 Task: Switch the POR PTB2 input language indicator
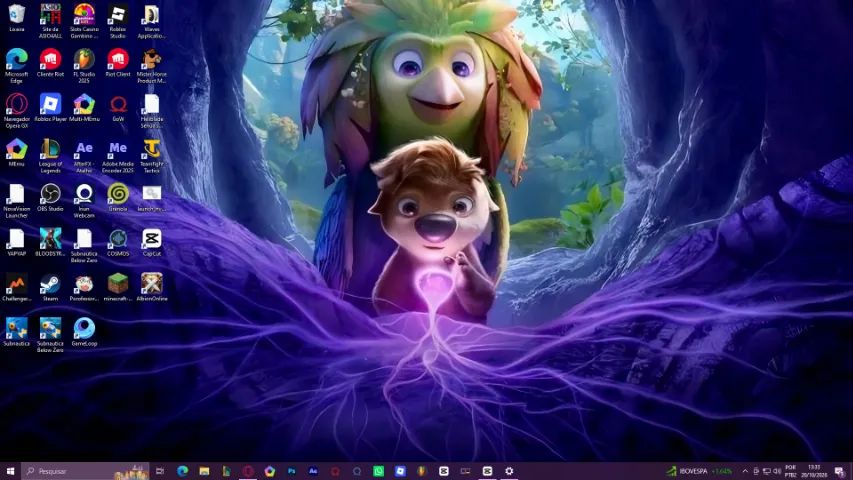(x=790, y=471)
